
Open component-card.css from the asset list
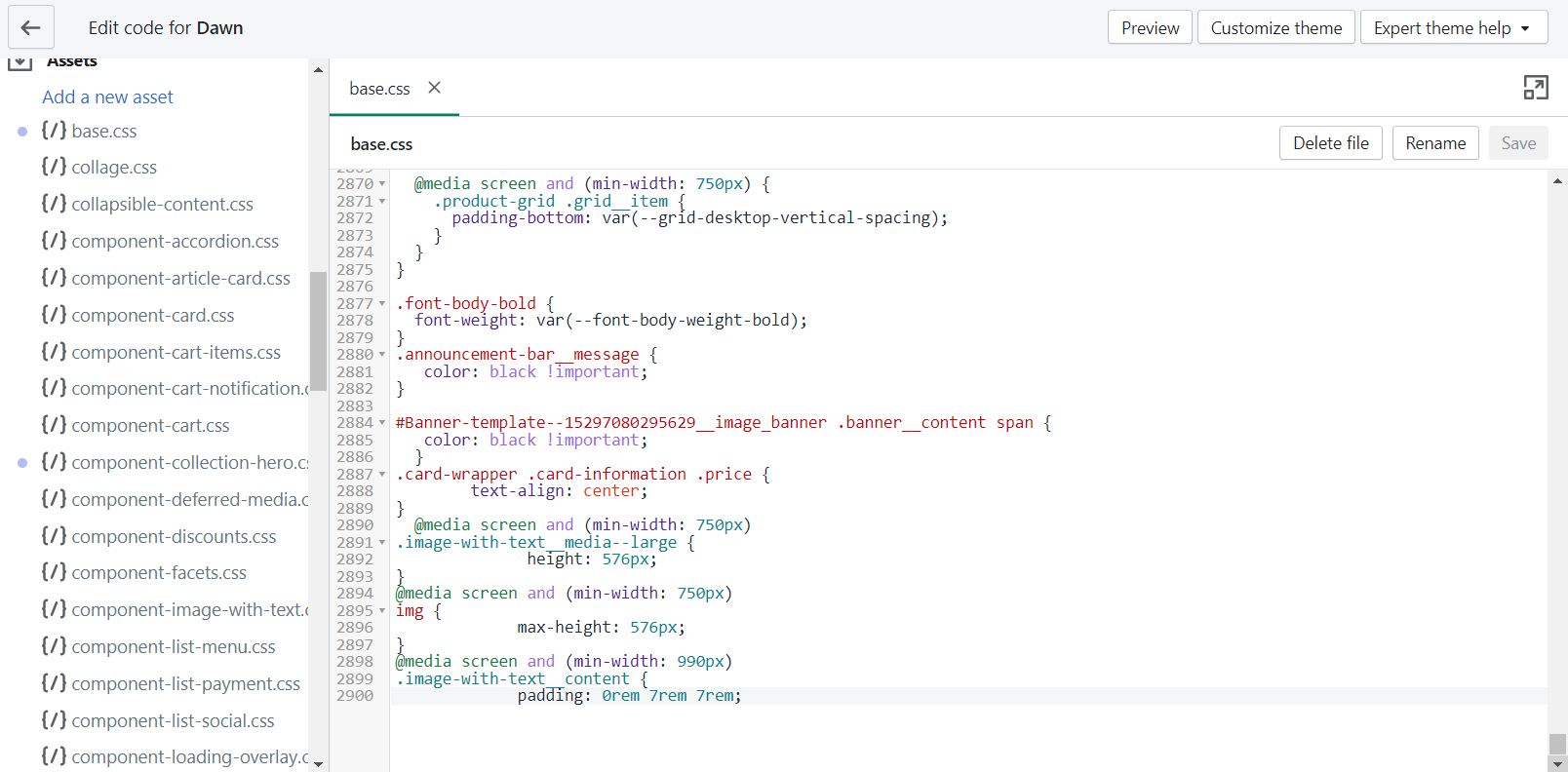(152, 315)
